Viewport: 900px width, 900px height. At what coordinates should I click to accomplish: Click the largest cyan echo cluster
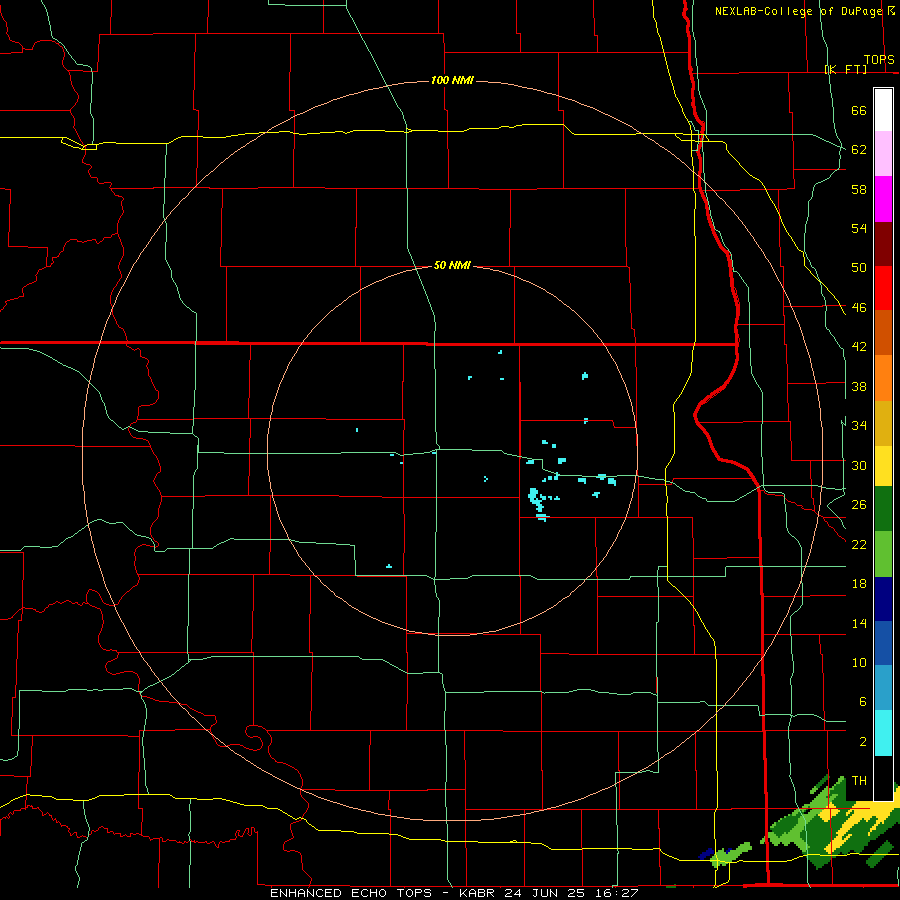click(537, 500)
